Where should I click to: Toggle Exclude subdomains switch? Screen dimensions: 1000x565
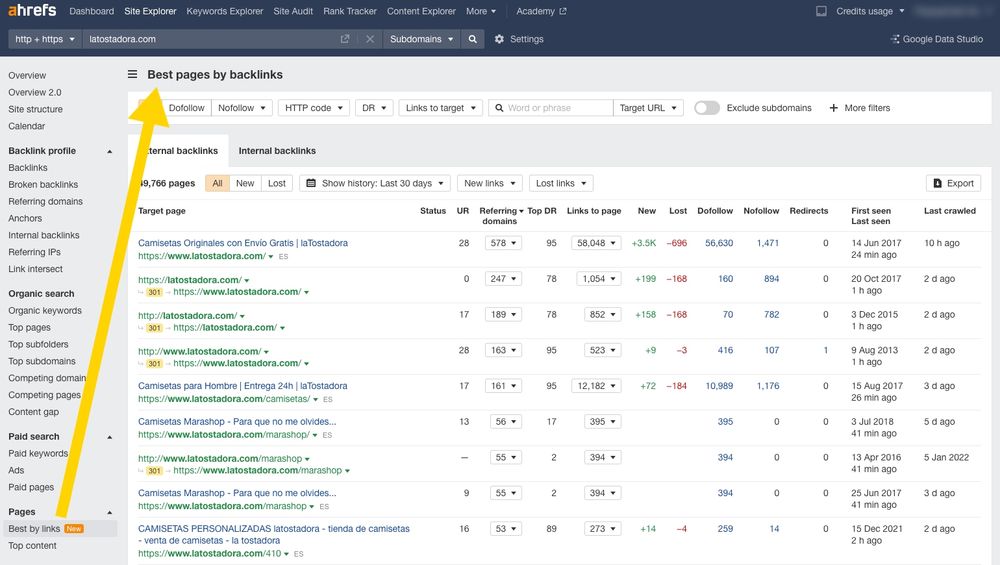(x=707, y=108)
